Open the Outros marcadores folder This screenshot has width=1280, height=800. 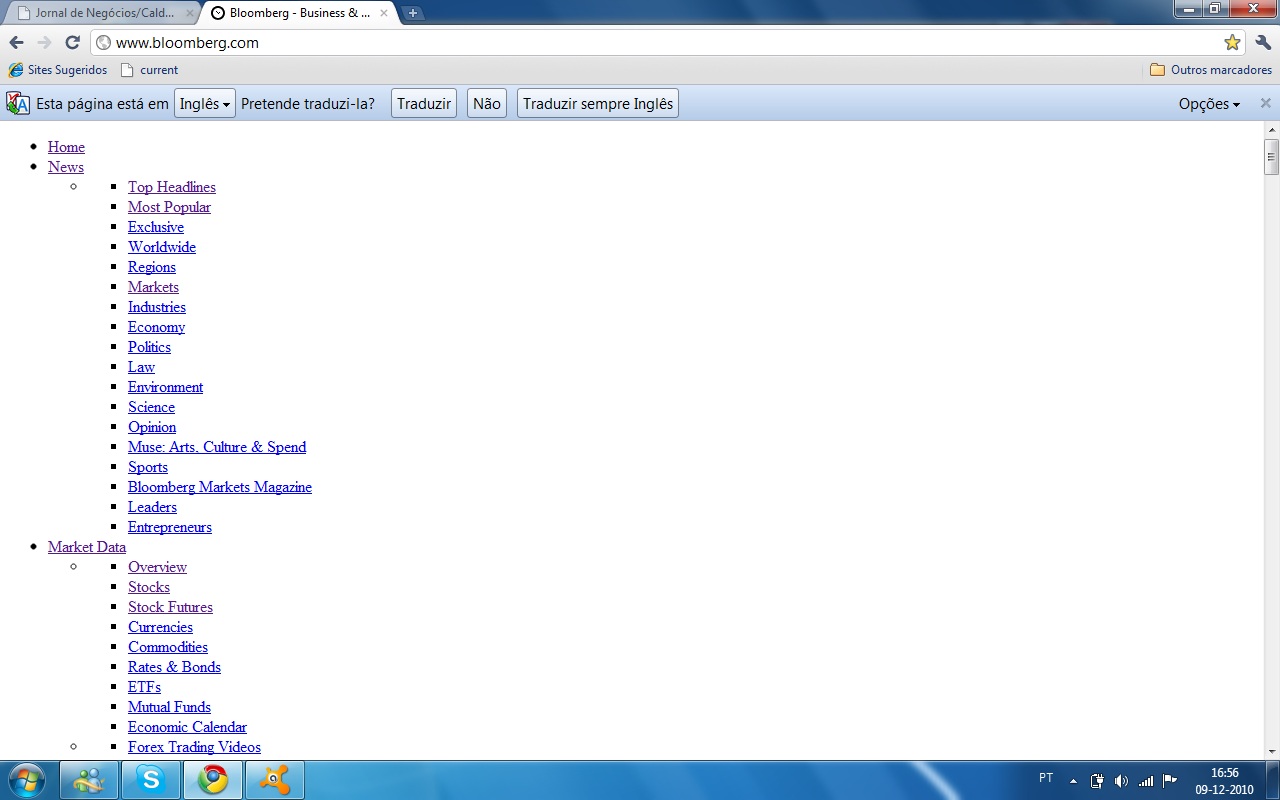[1211, 70]
